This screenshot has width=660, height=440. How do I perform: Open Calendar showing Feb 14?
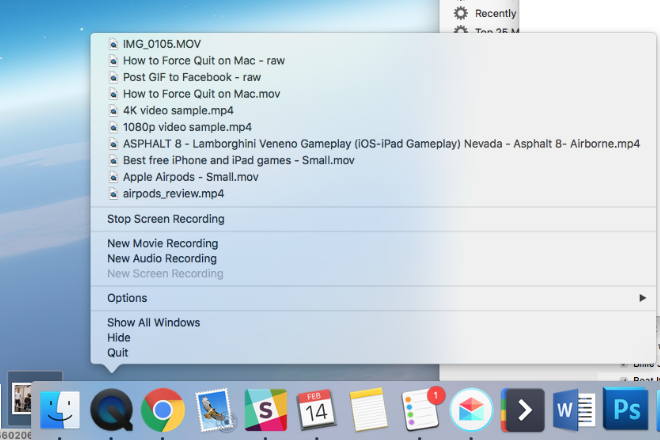pyautogui.click(x=317, y=410)
